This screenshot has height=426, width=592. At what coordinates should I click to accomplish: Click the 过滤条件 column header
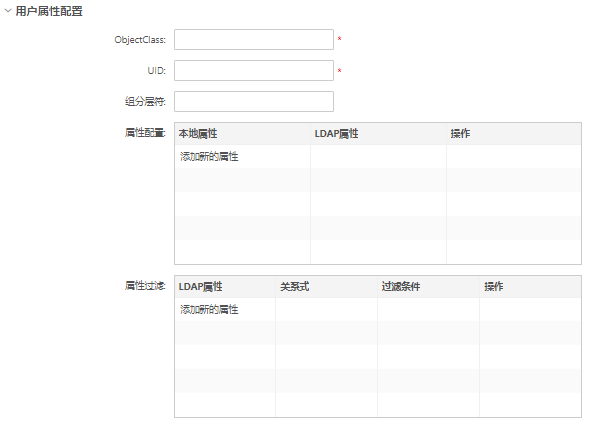pyautogui.click(x=401, y=286)
